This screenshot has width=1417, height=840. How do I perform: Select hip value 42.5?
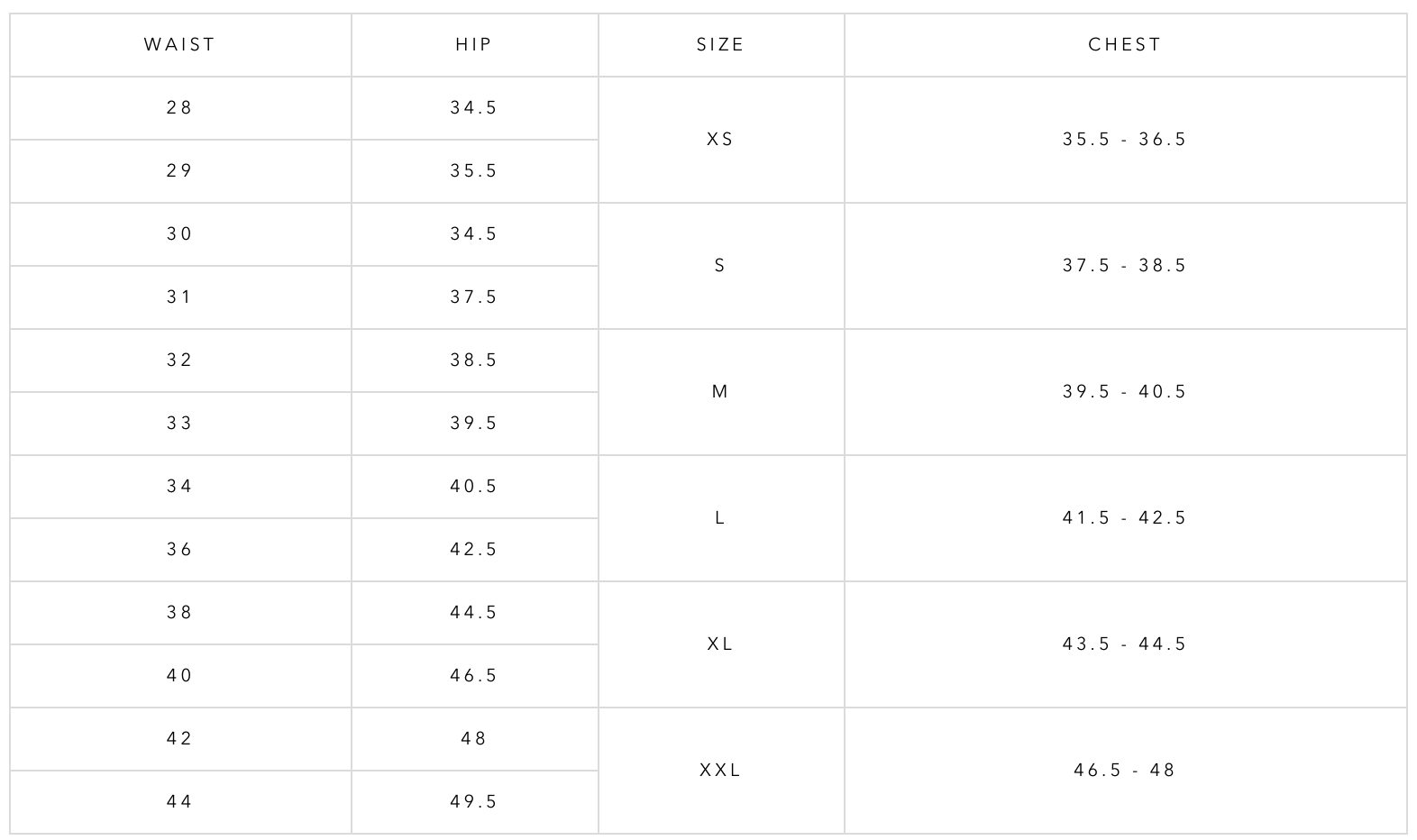[474, 550]
